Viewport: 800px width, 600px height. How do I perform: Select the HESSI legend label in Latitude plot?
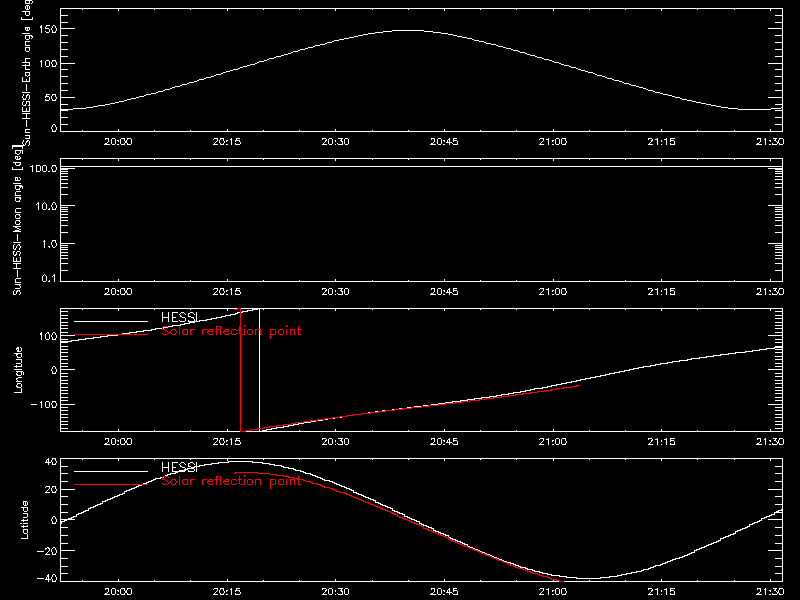point(179,467)
